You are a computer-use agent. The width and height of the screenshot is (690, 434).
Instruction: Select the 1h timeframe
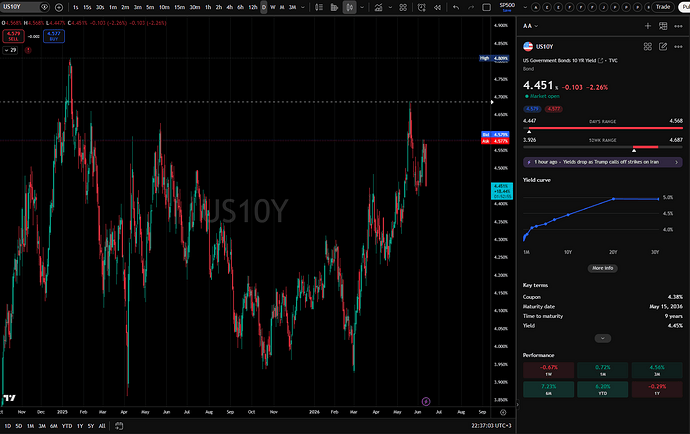pos(208,7)
